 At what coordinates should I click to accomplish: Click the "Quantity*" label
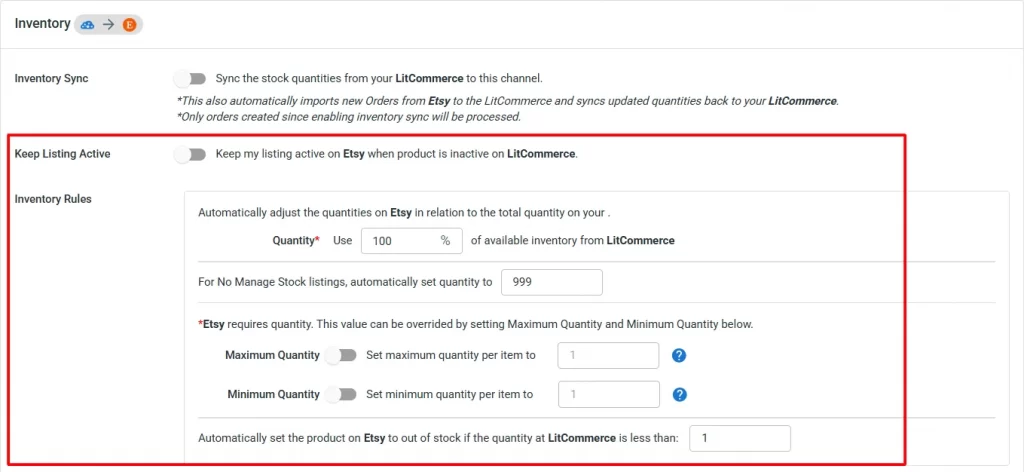296,241
